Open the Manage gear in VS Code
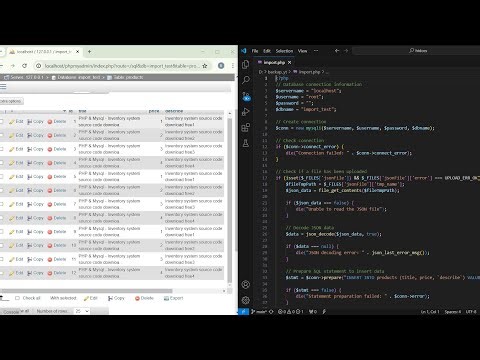The image size is (480, 360). (246, 300)
